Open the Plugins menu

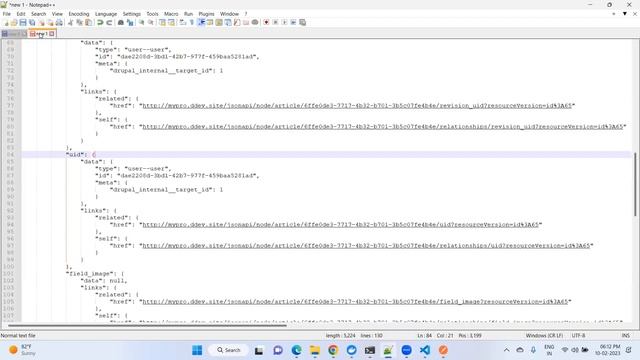tap(206, 14)
